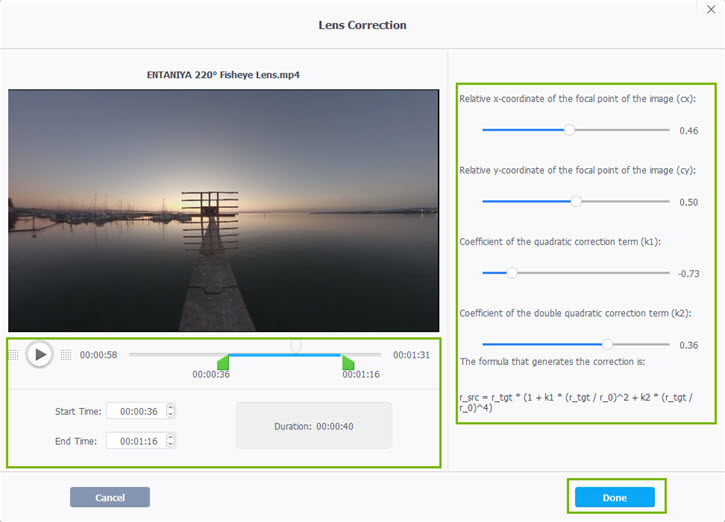
Task: Click the End Time label
Action: (76, 442)
